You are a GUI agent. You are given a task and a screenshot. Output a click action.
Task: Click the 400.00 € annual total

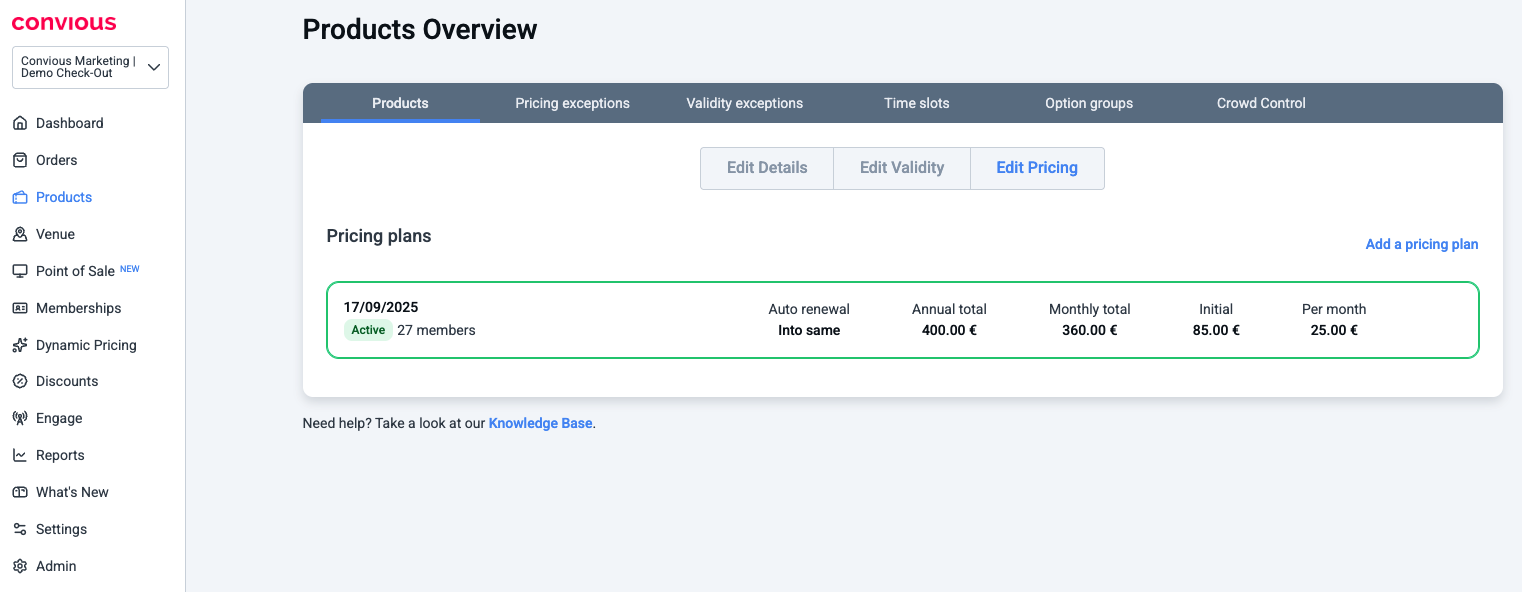tap(949, 330)
